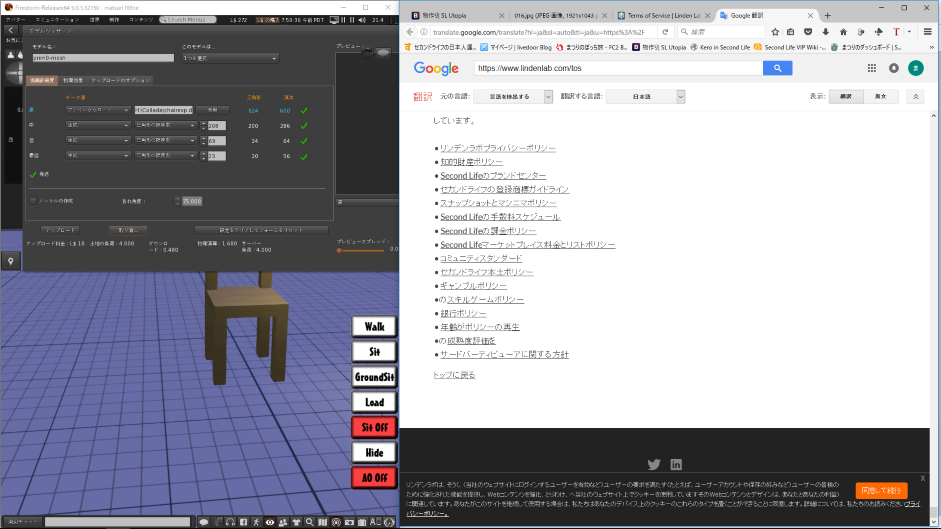Click the map pin landmark icon on left edge
This screenshot has width=941, height=529.
click(x=11, y=261)
